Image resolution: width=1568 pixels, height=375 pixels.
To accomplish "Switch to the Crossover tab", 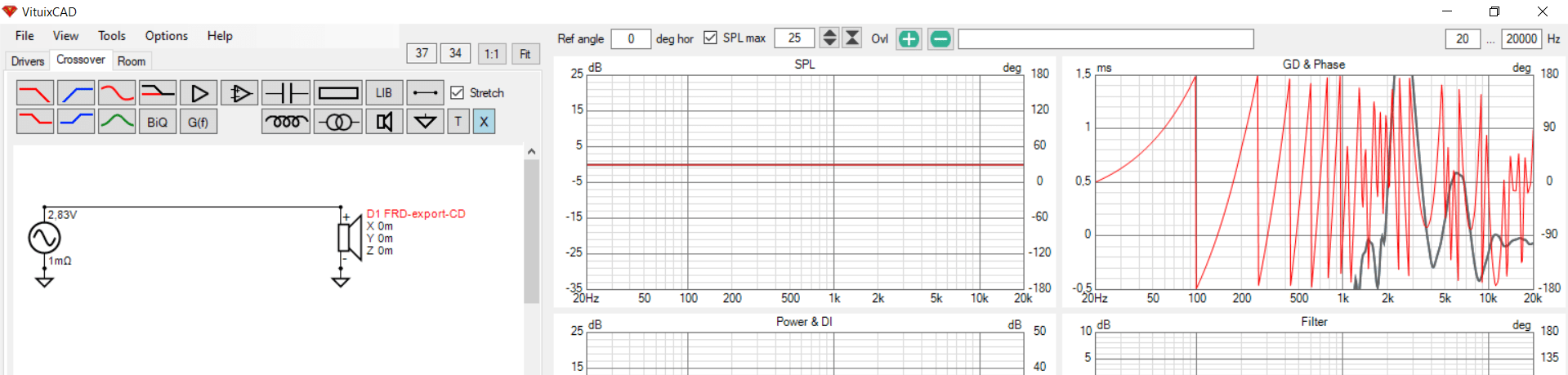I will pos(80,60).
